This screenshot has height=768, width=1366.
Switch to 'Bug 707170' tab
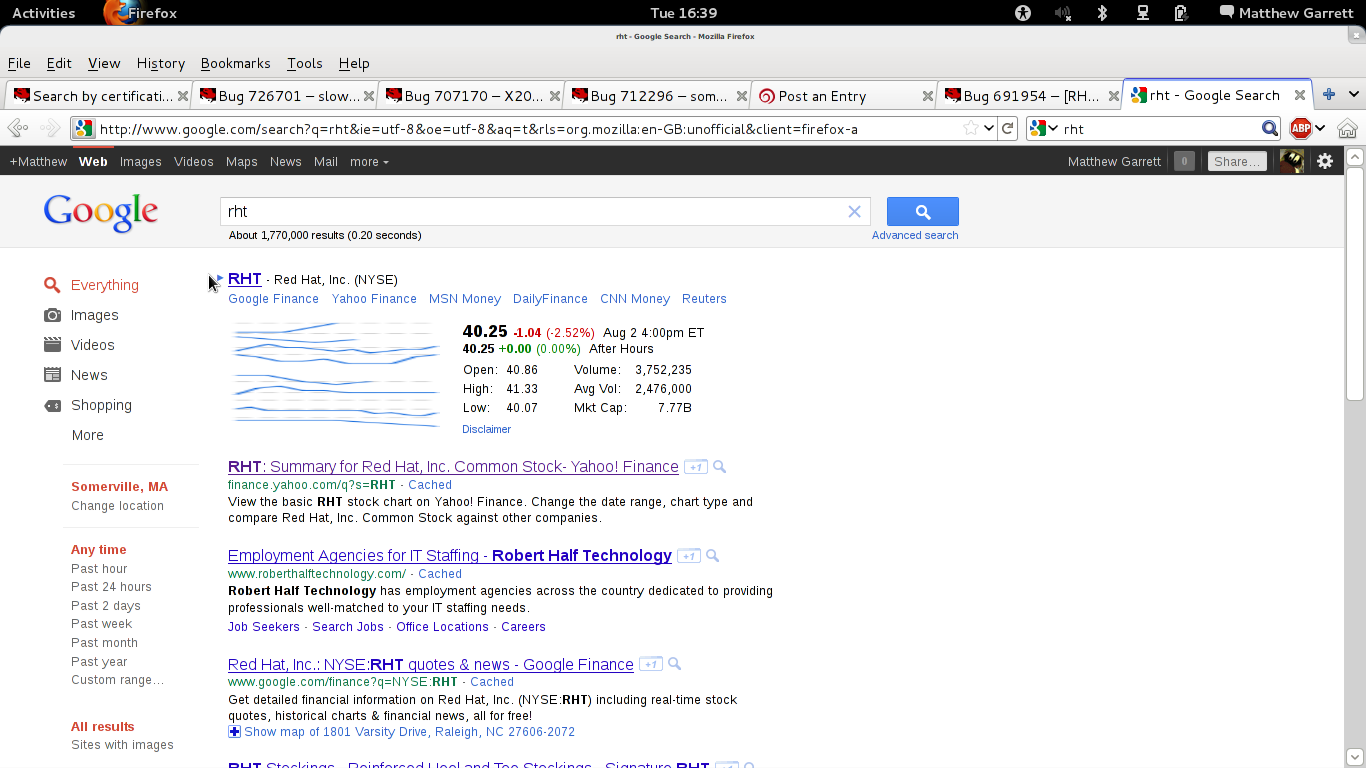coord(471,96)
